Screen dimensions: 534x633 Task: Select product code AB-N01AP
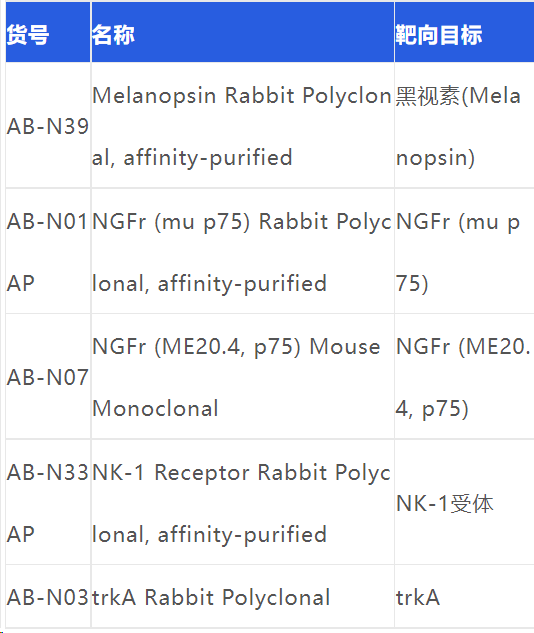[48, 252]
